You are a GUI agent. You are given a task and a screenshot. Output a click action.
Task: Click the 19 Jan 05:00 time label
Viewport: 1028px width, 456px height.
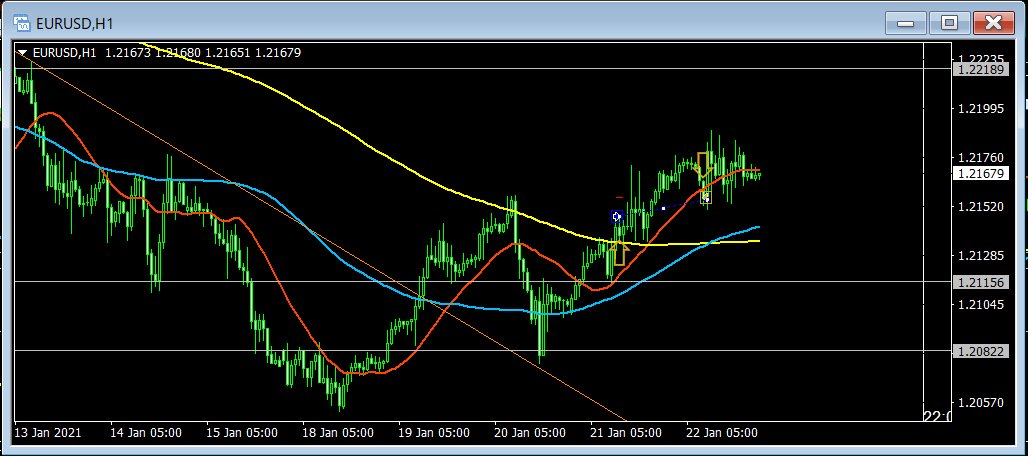(434, 433)
